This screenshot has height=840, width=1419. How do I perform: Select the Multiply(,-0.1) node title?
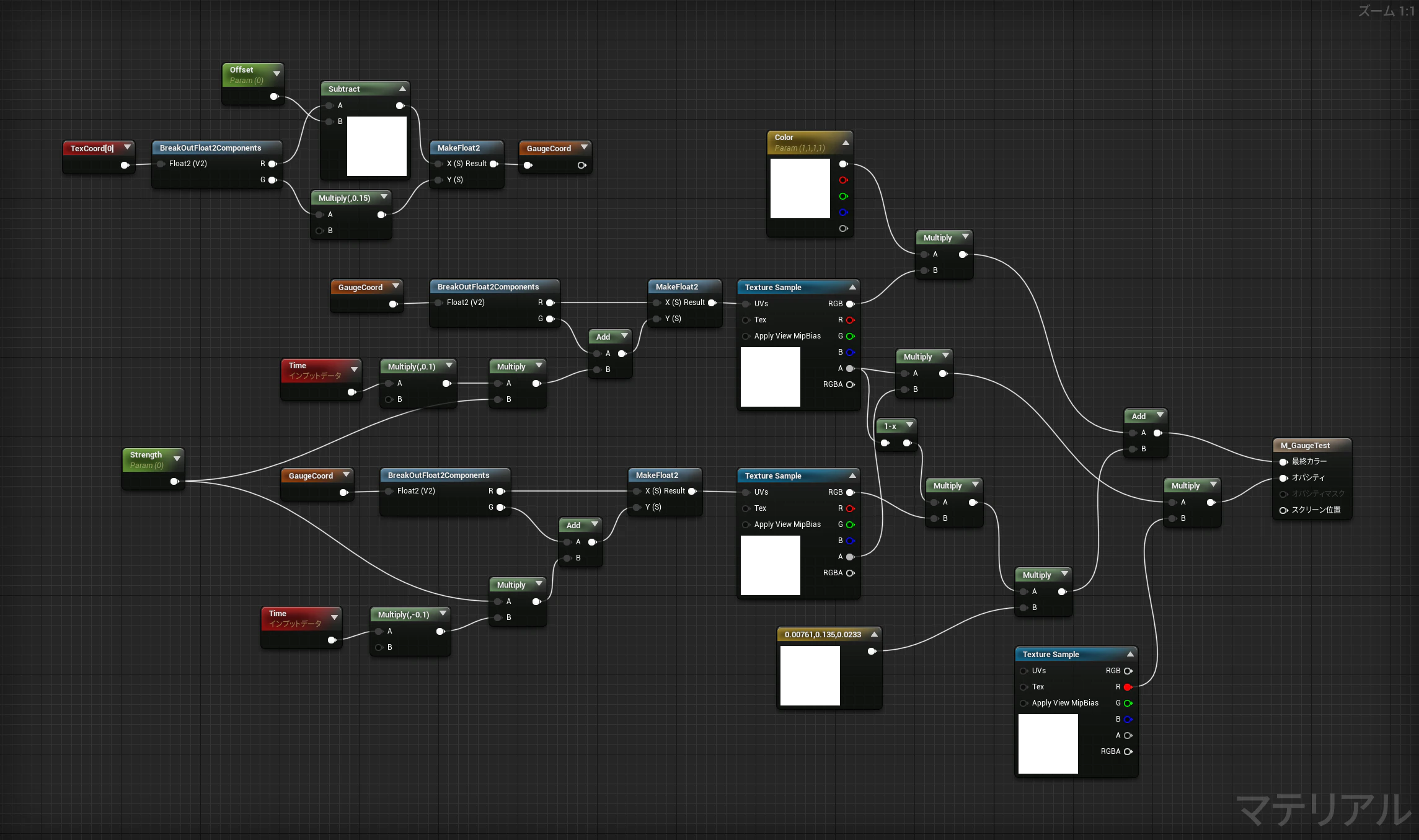[404, 614]
